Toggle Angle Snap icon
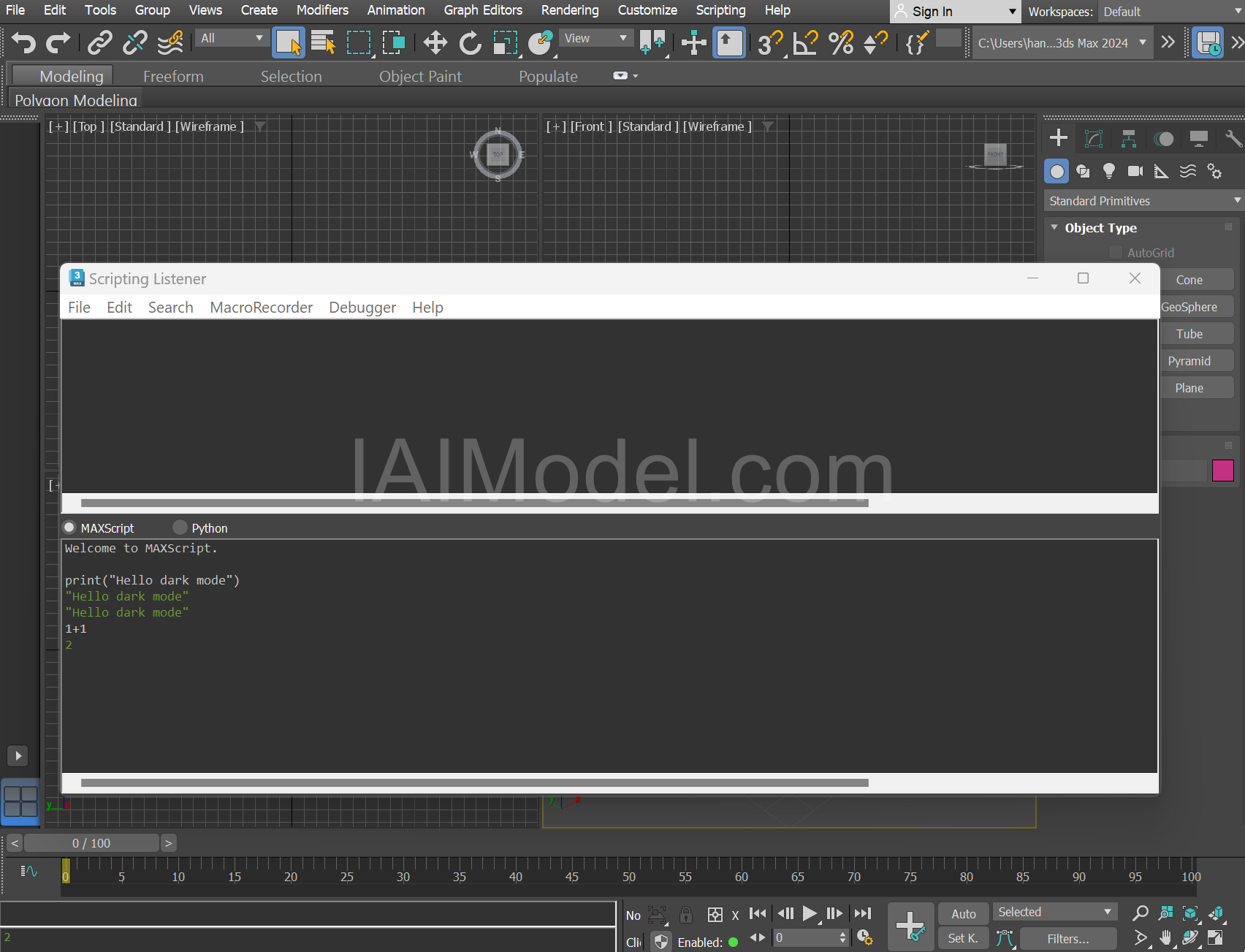The width and height of the screenshot is (1245, 952). coord(805,43)
